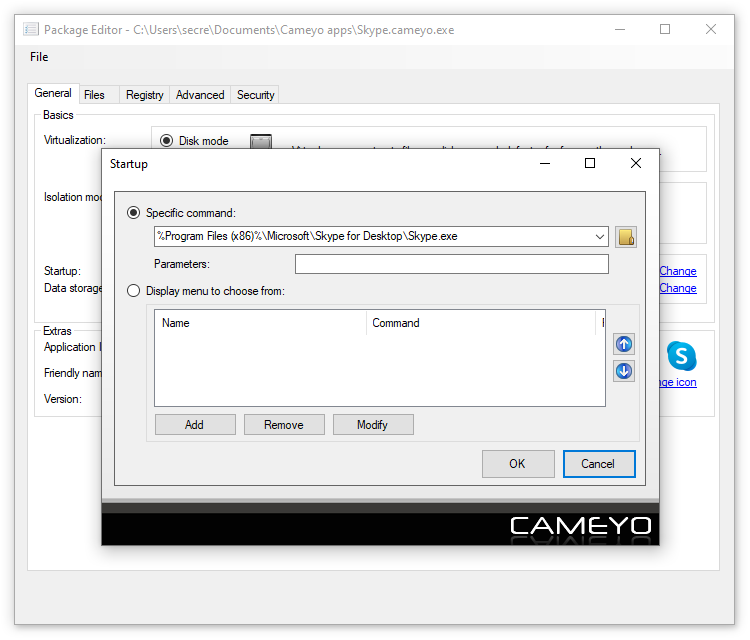Switch to the General tab
Viewport: 750px width, 640px height.
coord(53,93)
